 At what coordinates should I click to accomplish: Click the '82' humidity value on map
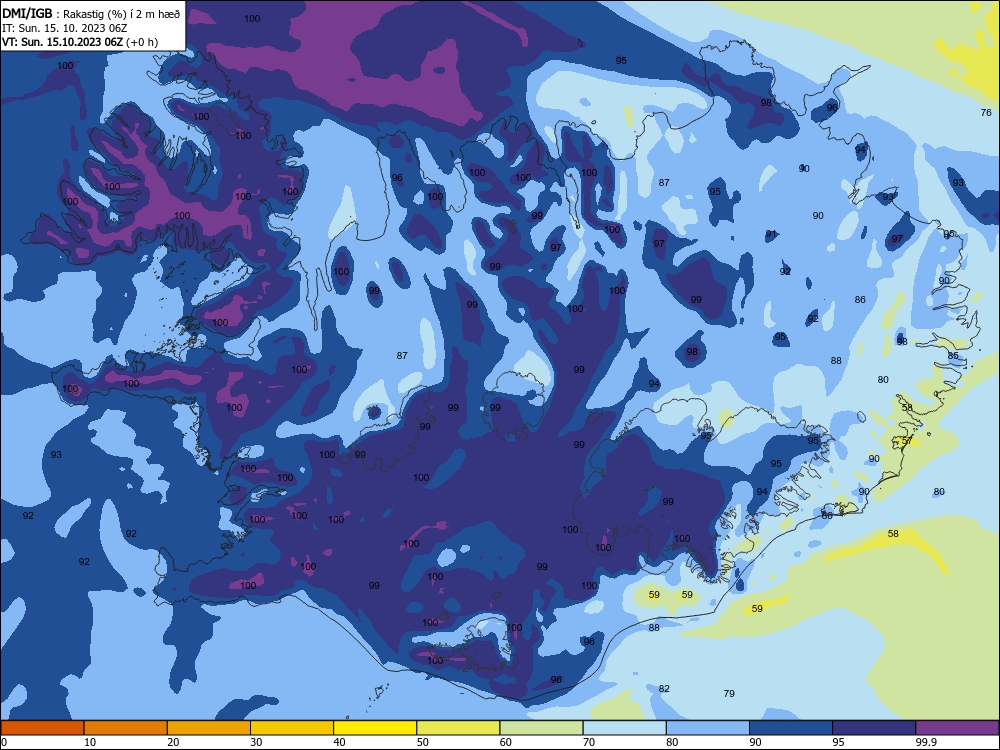664,688
